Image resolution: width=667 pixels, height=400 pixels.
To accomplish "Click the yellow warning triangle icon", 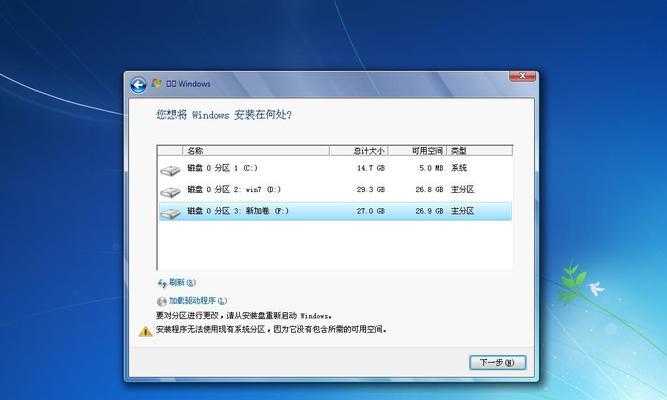I will [x=145, y=331].
